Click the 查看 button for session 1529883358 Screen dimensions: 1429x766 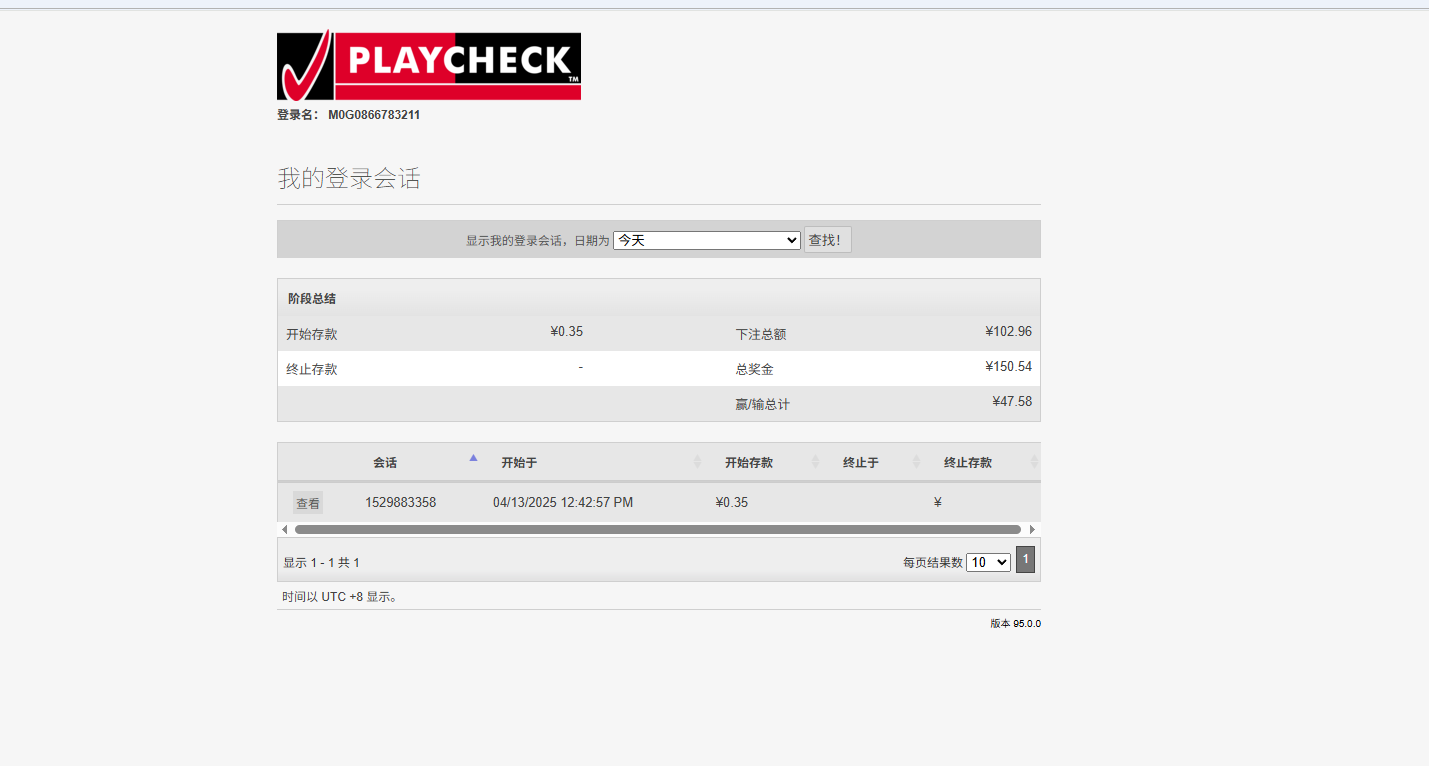click(x=308, y=502)
